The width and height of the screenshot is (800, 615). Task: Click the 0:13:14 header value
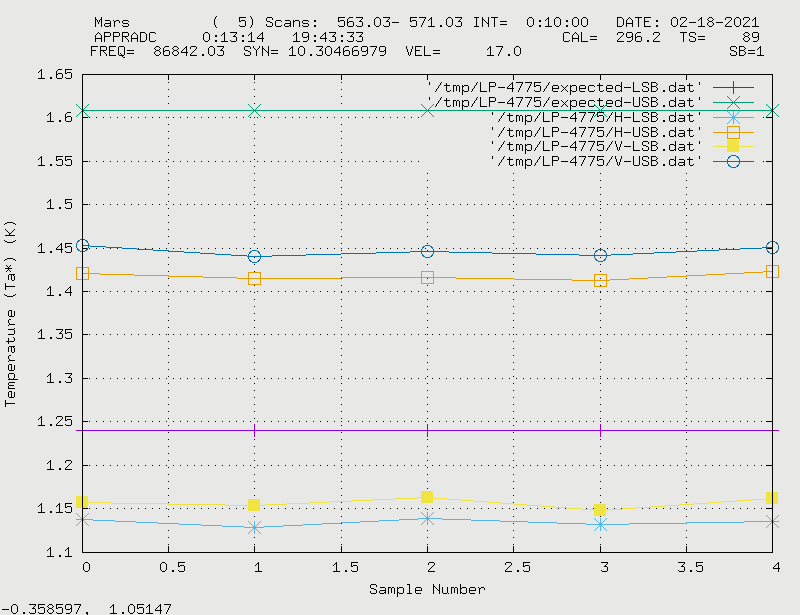233,37
